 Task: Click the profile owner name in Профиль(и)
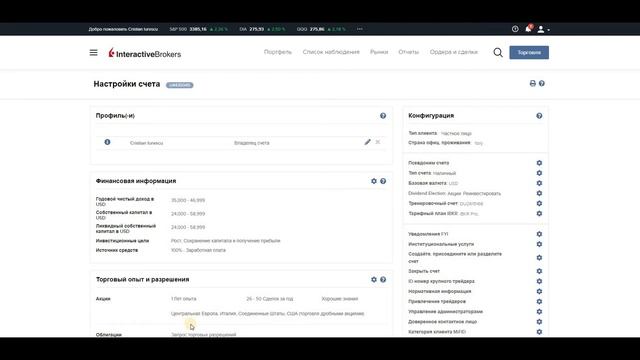pyautogui.click(x=146, y=143)
